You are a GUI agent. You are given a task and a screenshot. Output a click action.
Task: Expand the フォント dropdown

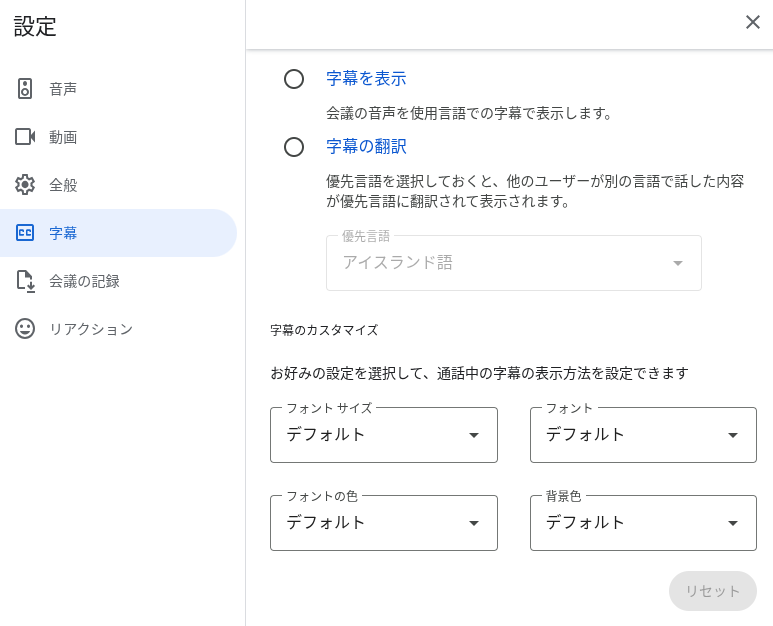click(x=643, y=435)
